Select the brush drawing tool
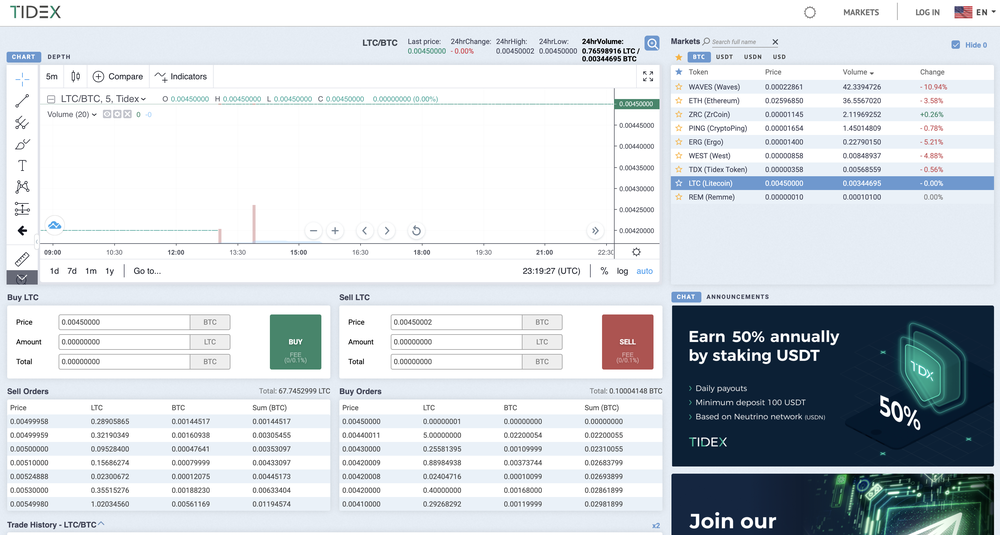The width and height of the screenshot is (1000, 535). [22, 144]
